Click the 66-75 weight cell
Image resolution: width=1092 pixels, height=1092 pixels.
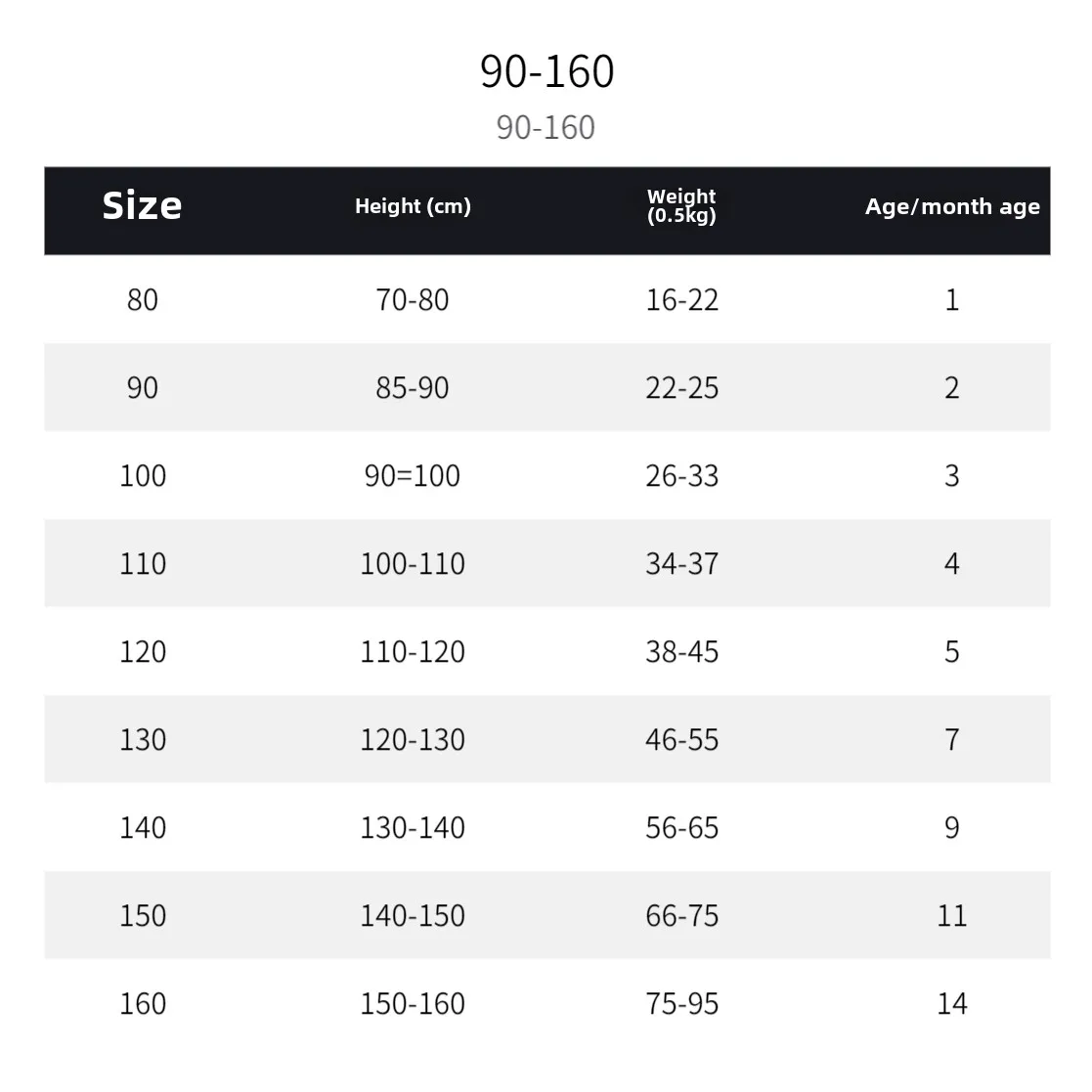[x=681, y=916]
